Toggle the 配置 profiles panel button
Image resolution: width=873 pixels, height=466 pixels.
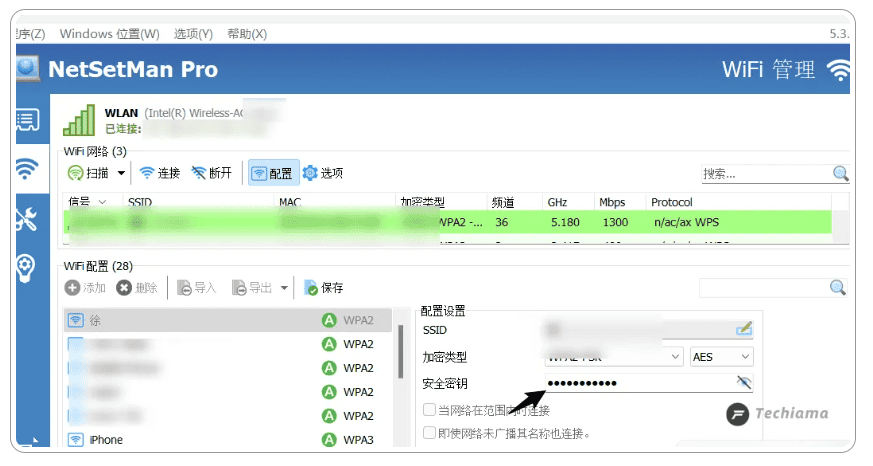pyautogui.click(x=273, y=173)
